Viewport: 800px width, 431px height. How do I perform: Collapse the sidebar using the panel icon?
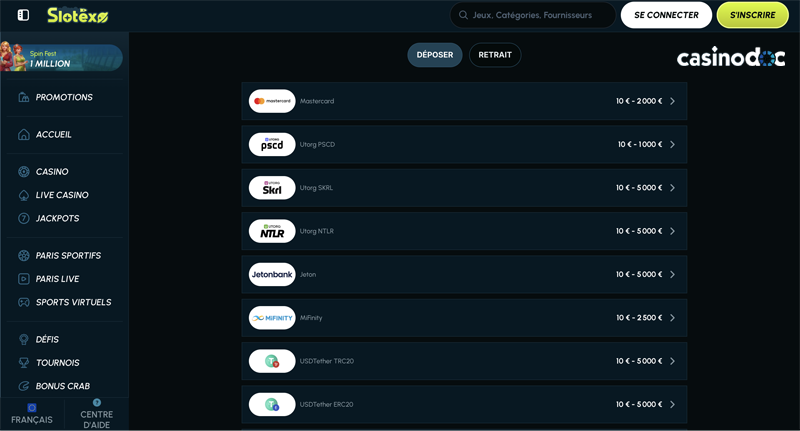[23, 15]
